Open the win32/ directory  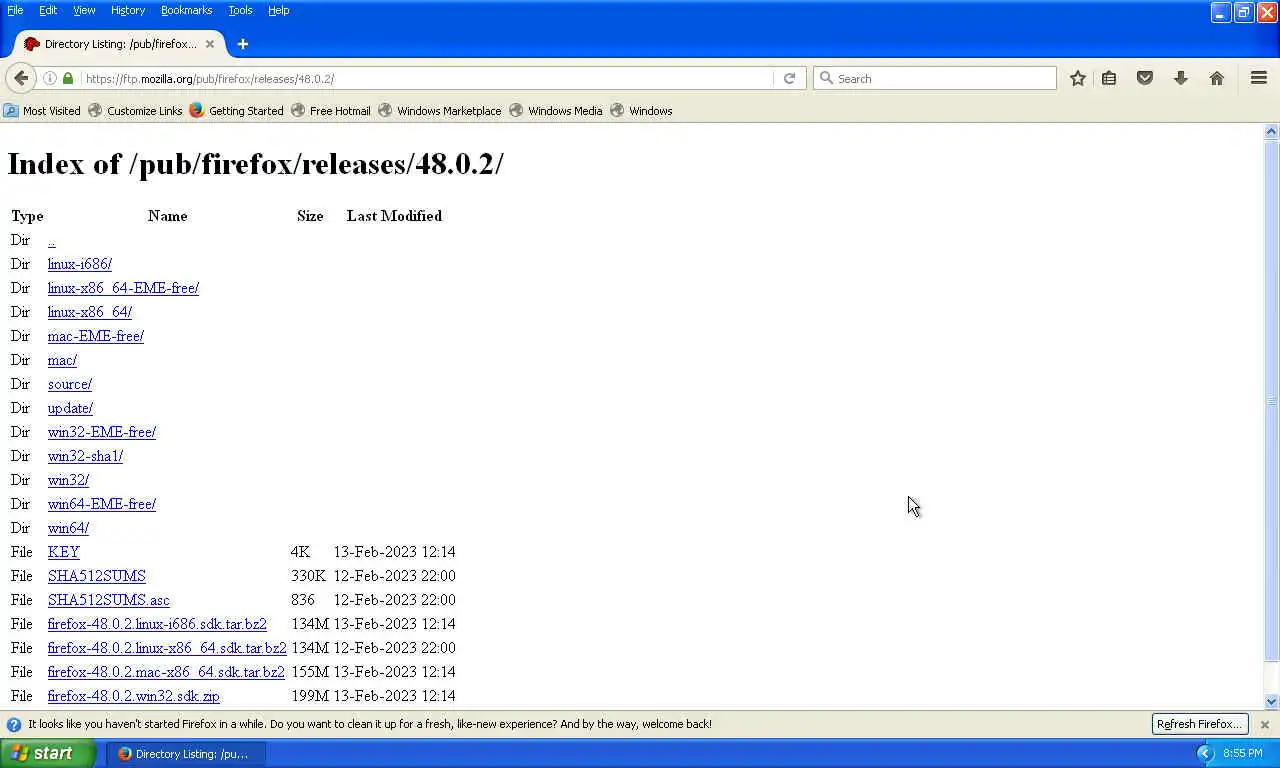[68, 480]
